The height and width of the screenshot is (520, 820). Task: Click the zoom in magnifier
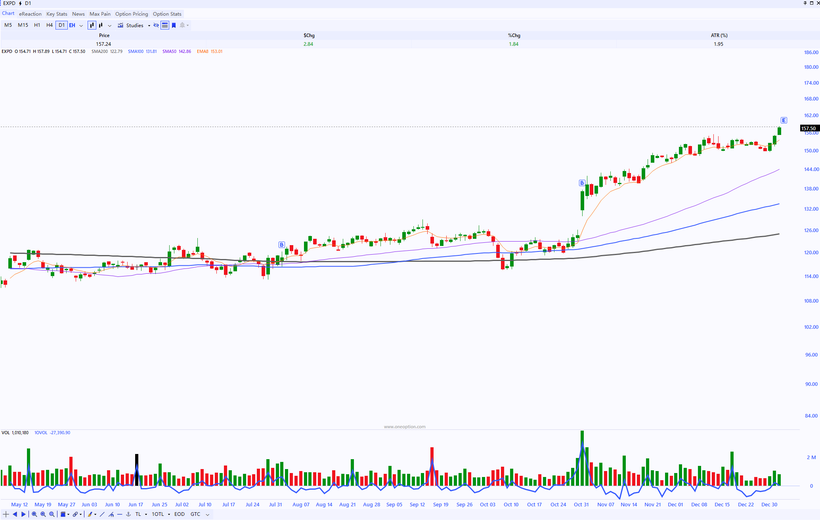[34, 514]
